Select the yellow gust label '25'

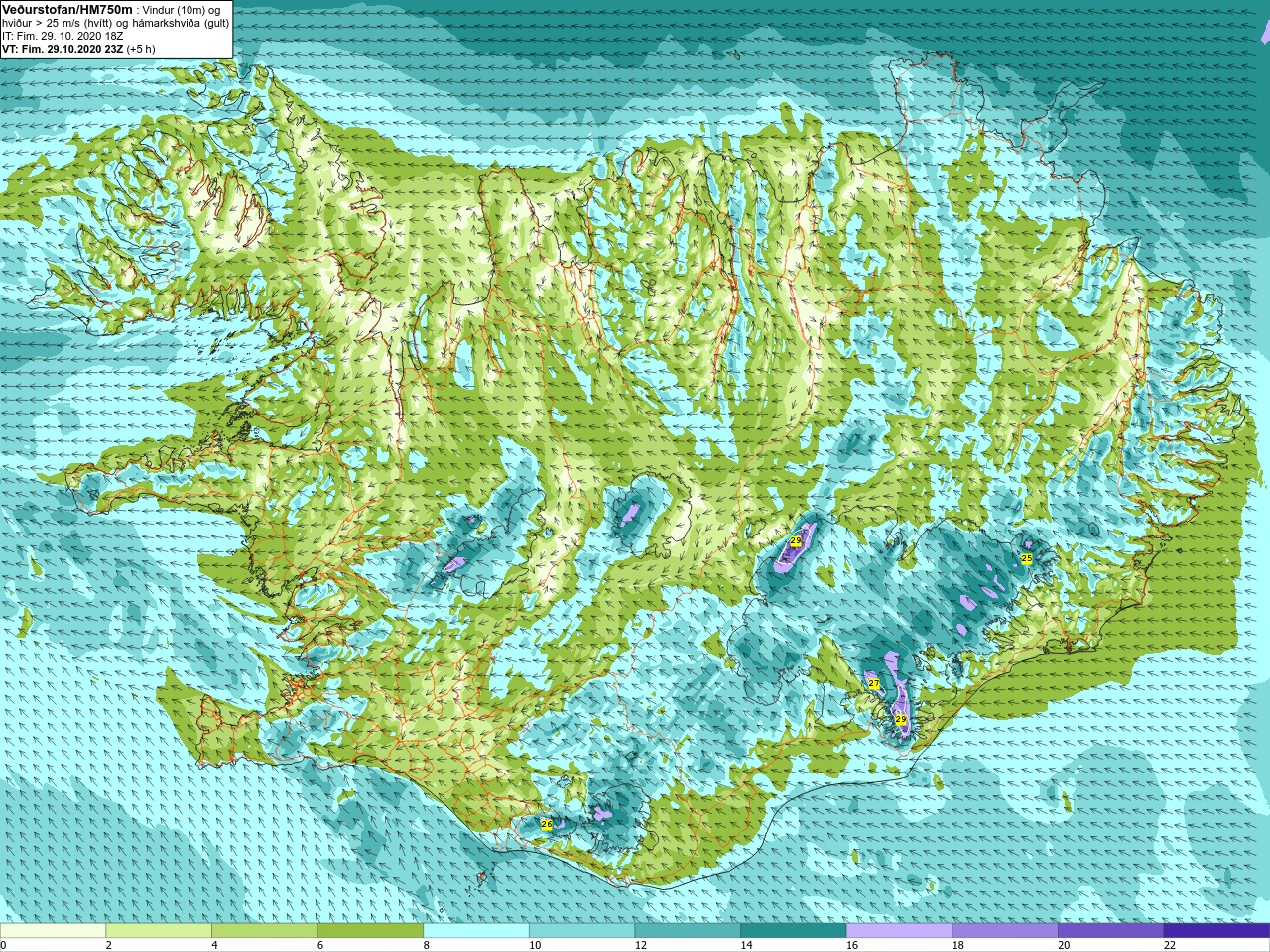point(1026,558)
